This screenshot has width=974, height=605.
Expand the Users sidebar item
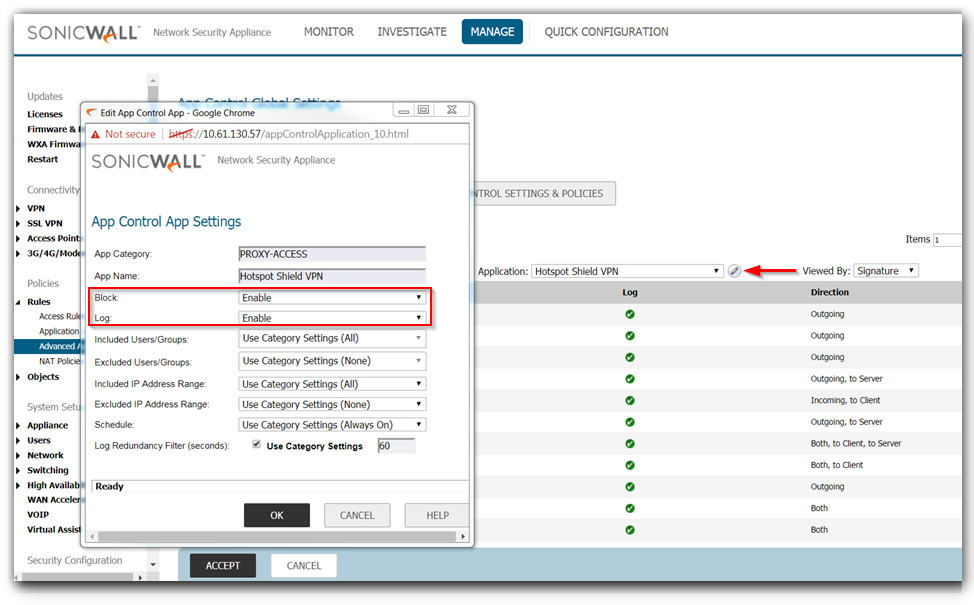(18, 440)
